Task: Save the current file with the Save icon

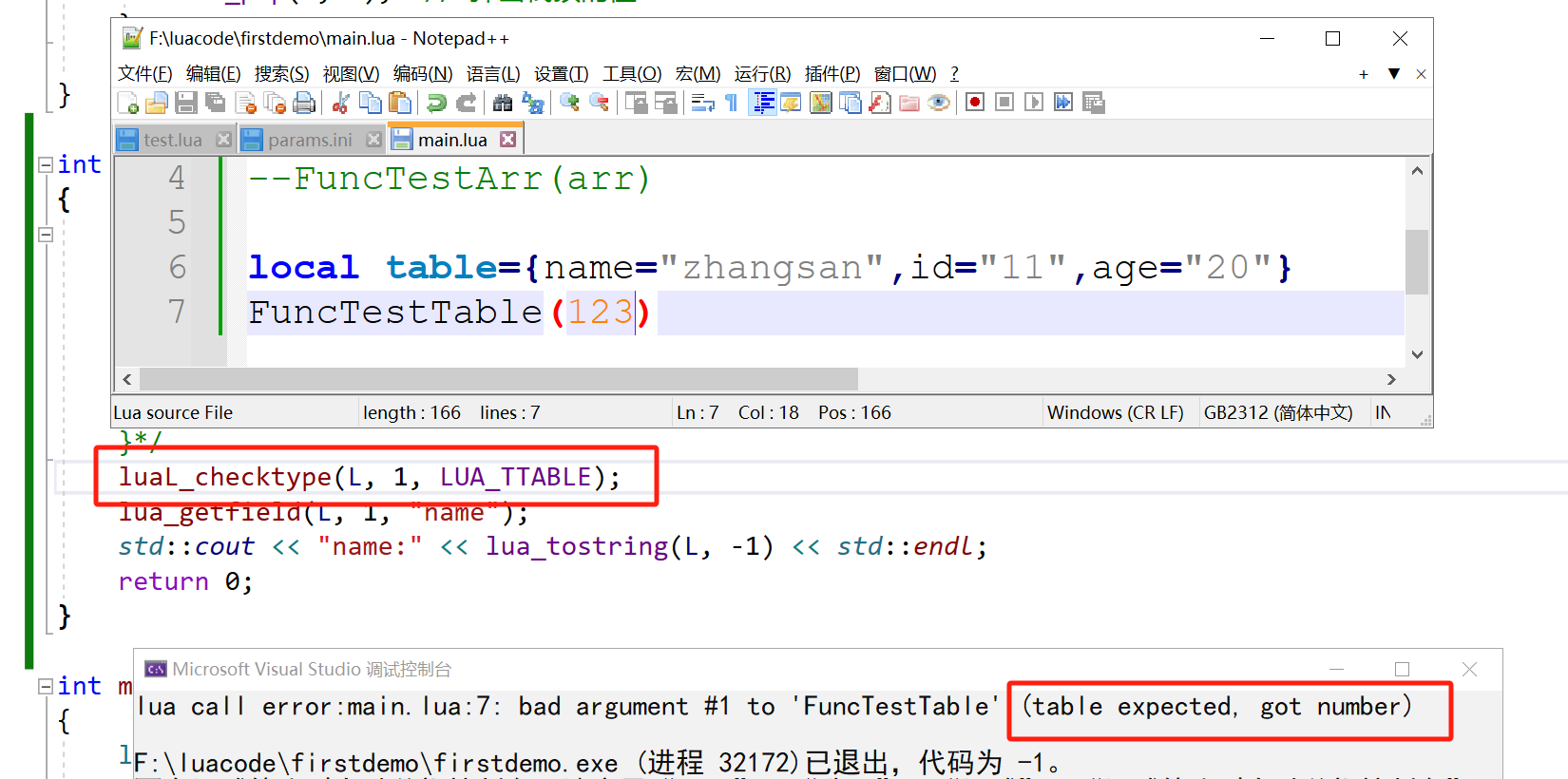Action: pyautogui.click(x=186, y=103)
